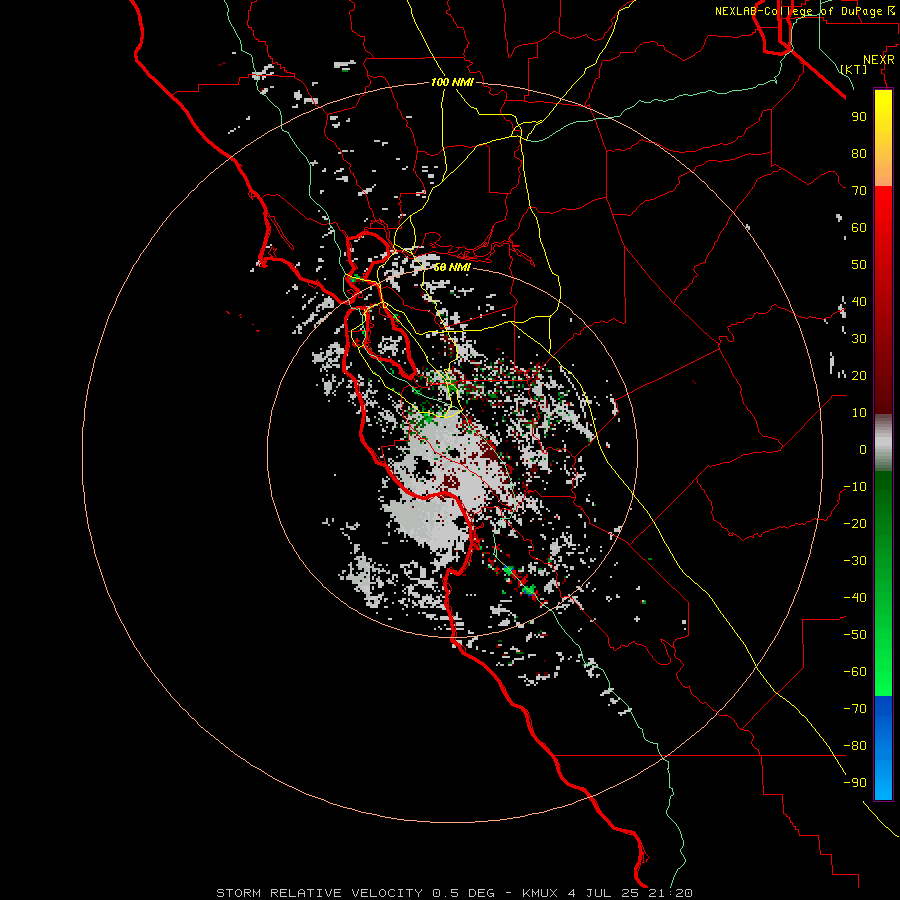This screenshot has height=900, width=900.
Task: Click the "100 NMI" range ring label
Action: (x=452, y=82)
